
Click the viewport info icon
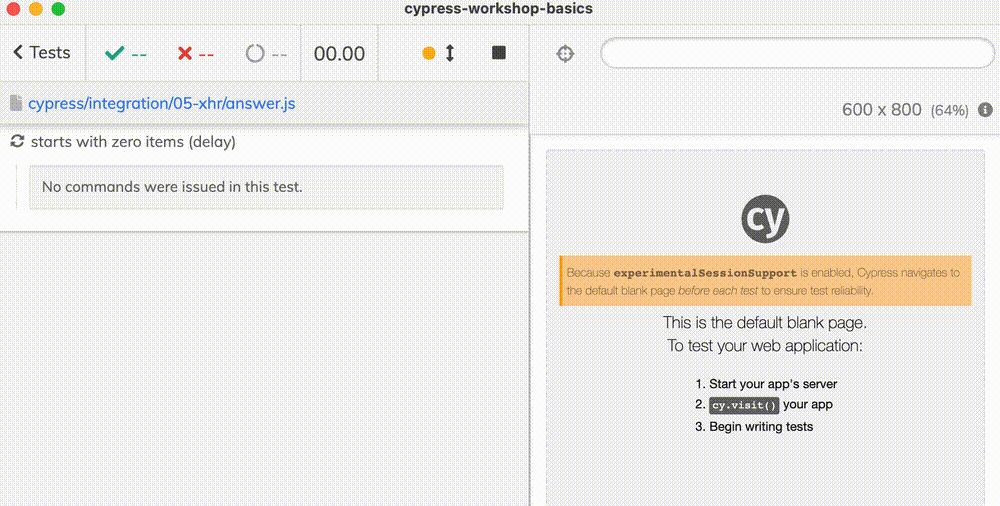985,110
